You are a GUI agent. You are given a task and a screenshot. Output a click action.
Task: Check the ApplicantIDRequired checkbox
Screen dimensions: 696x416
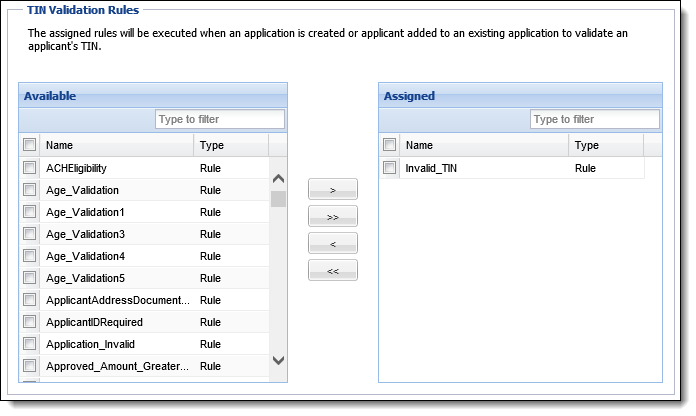click(x=30, y=321)
